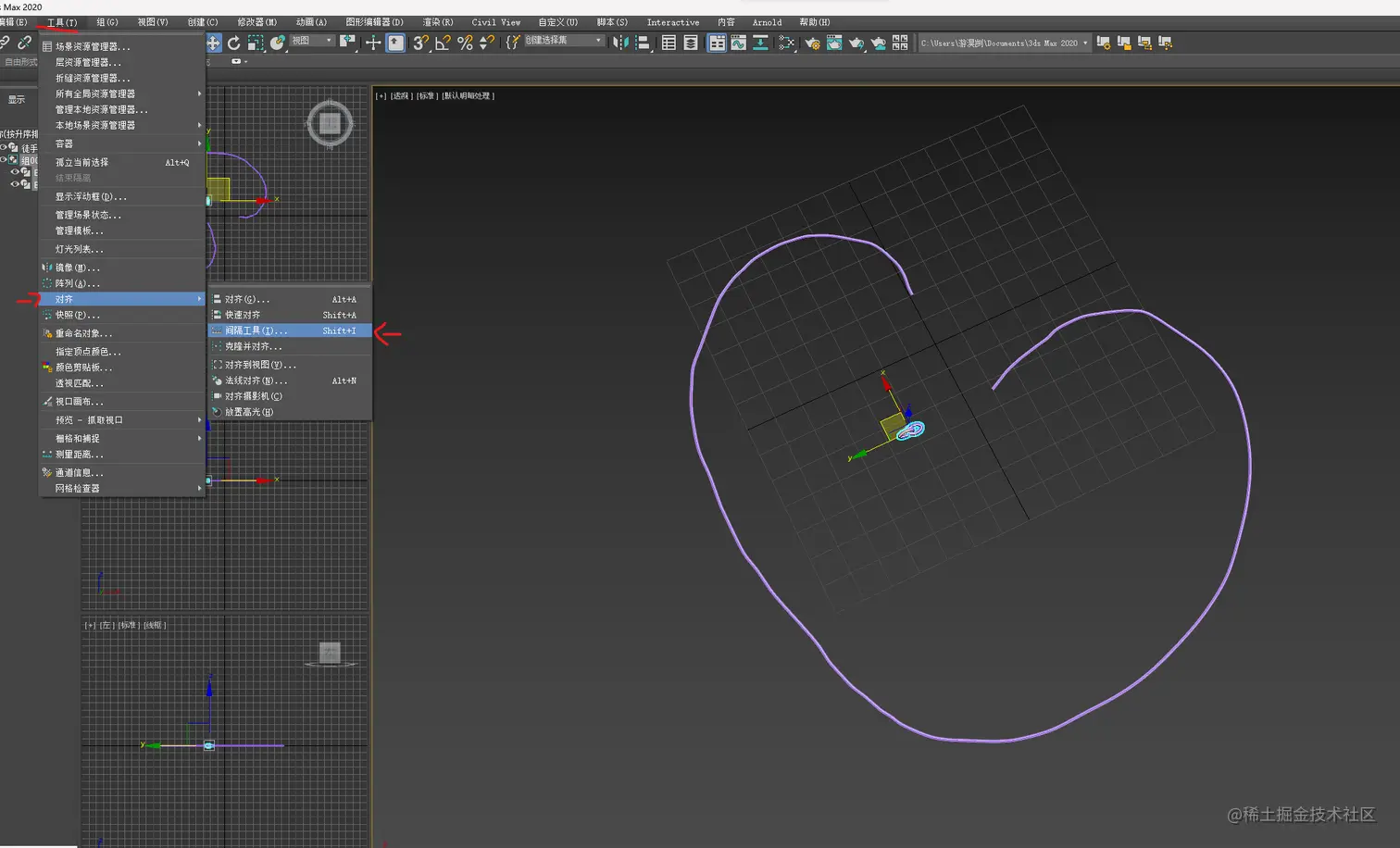Choose 镜像(M)... in Tools menu
This screenshot has height=848, width=1400.
[x=122, y=268]
